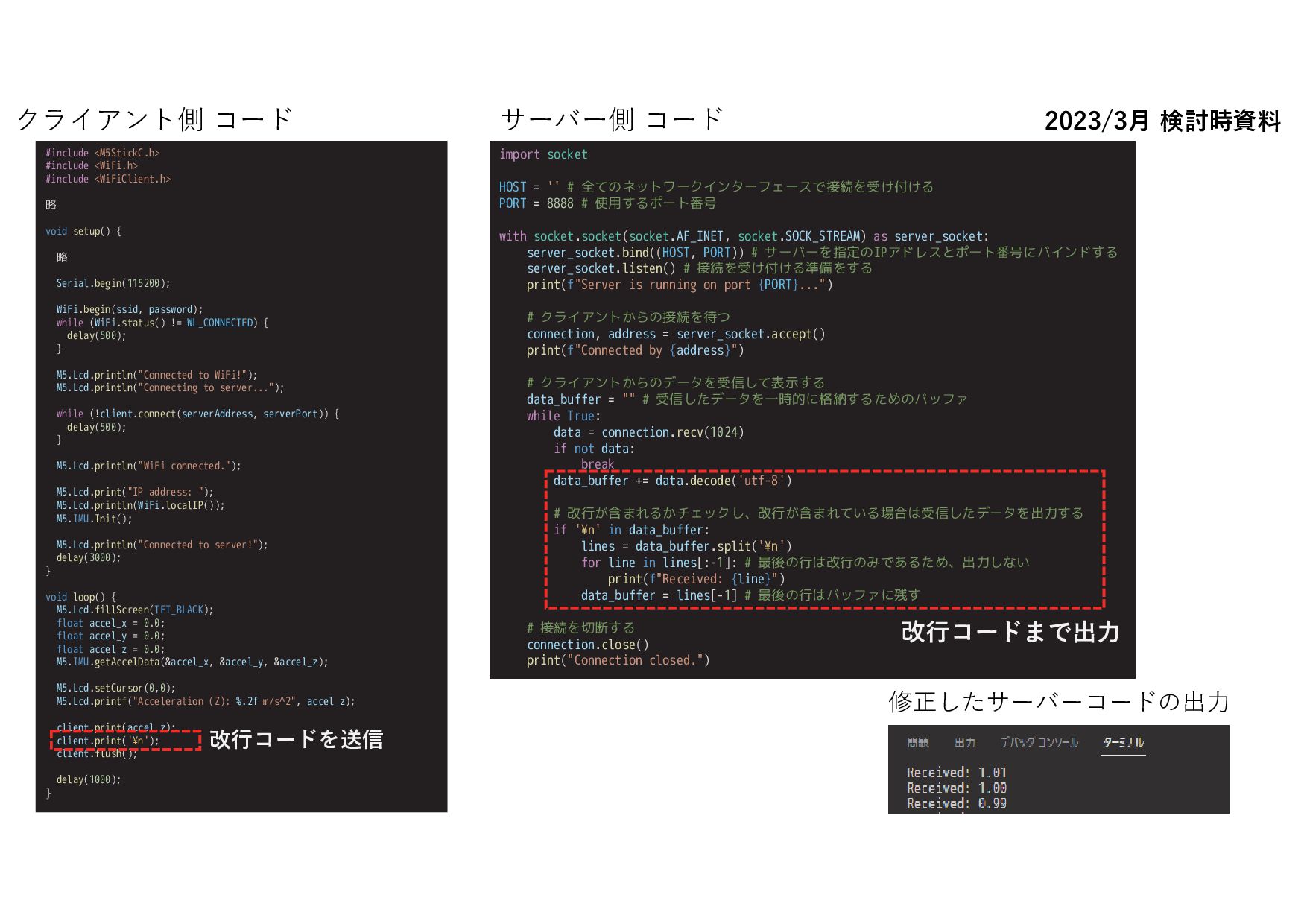
Task: Click the 'M5.Lcd.fillScreen(TFT_BLACK);' line
Action: (x=135, y=610)
